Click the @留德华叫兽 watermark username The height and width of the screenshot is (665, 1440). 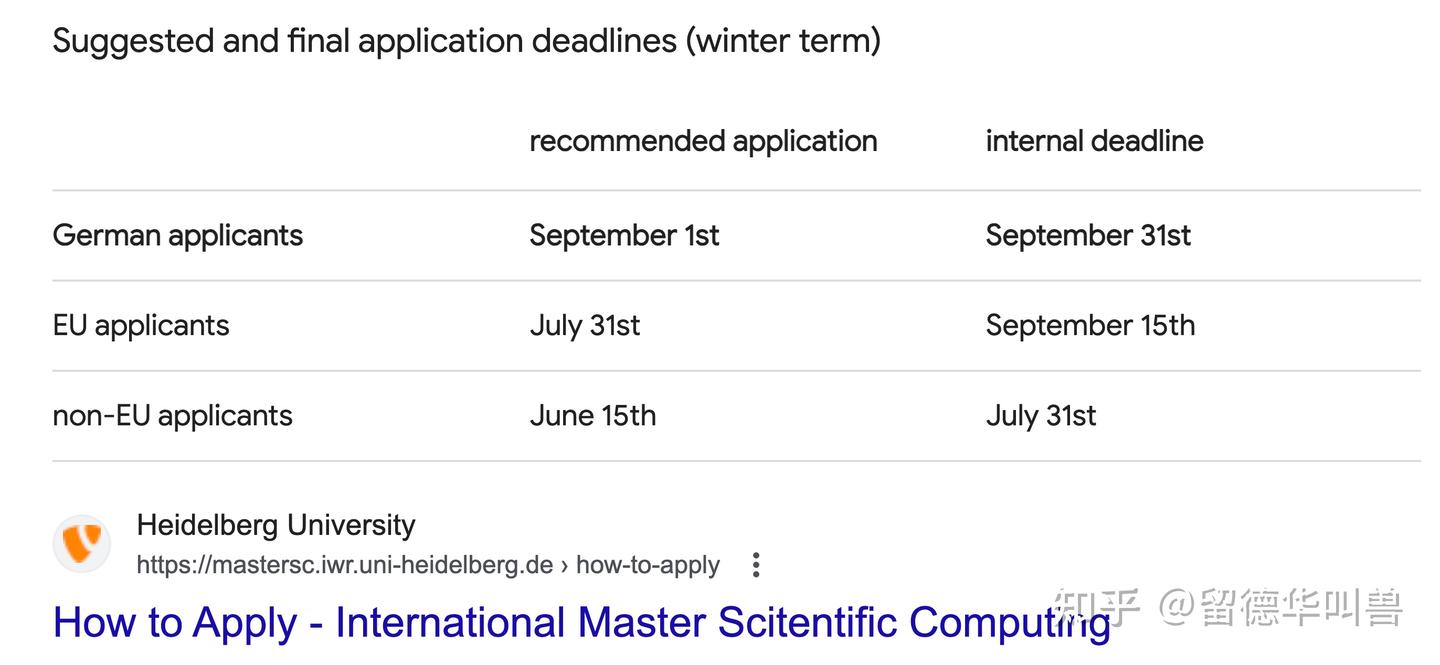[x=1282, y=607]
